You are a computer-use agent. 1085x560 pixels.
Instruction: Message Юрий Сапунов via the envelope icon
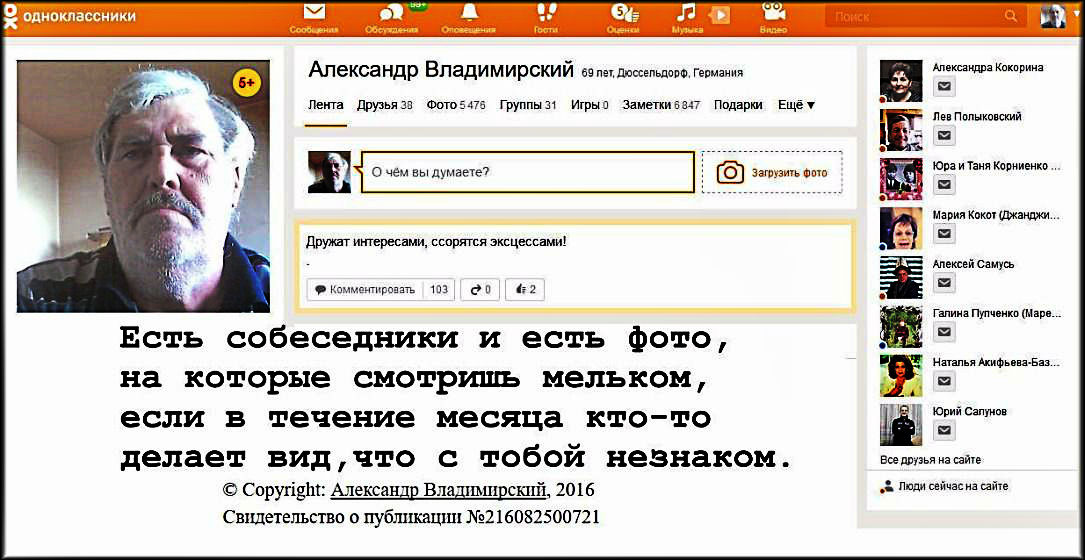945,430
